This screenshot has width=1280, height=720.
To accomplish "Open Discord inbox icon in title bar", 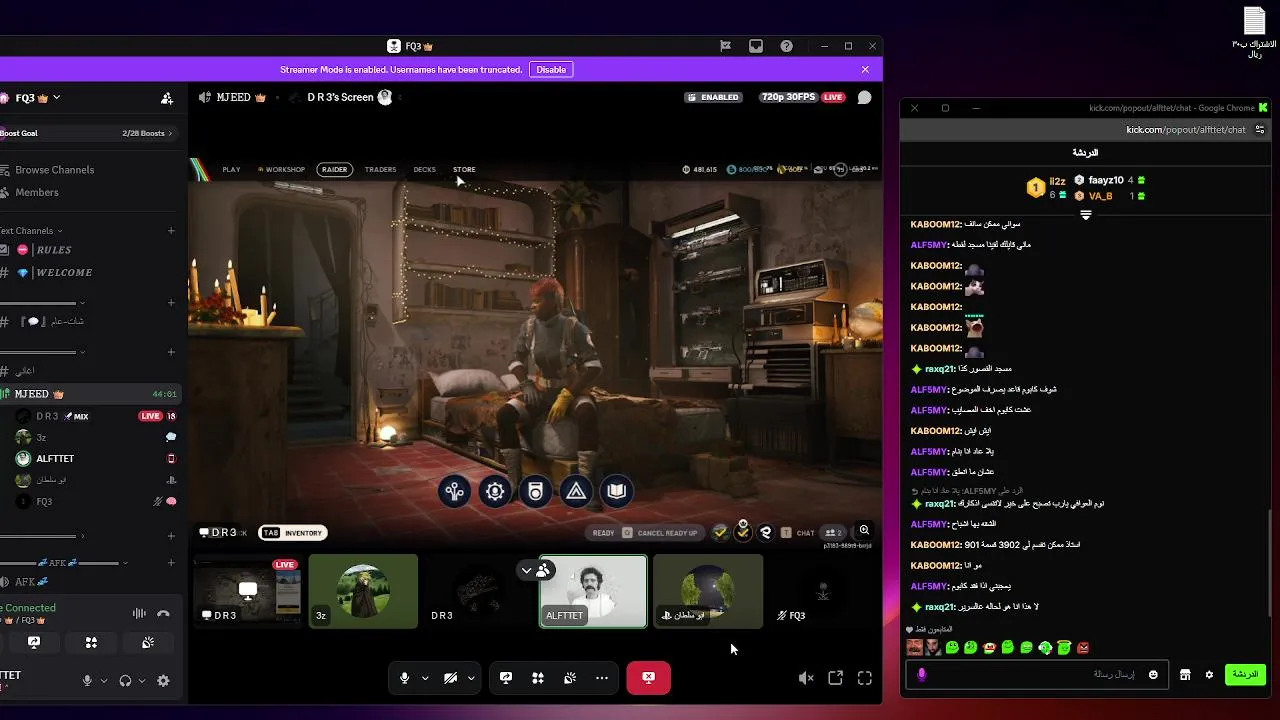I will (x=756, y=46).
